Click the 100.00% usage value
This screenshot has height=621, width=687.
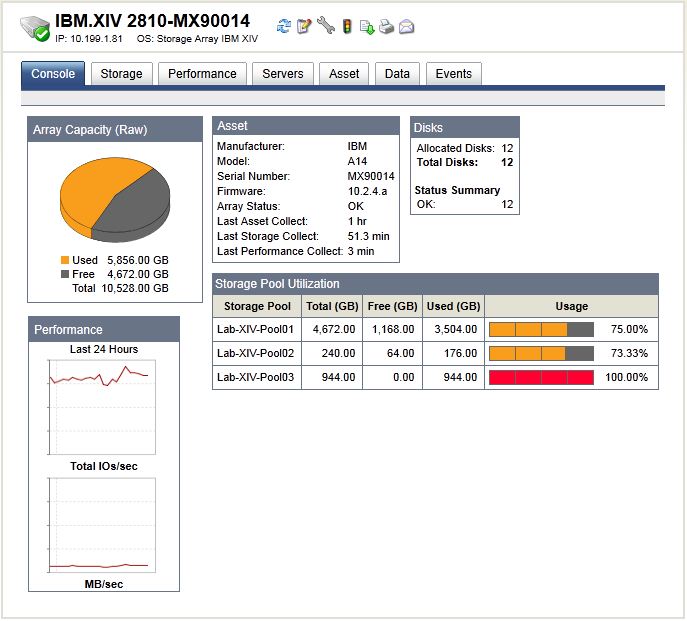[627, 377]
